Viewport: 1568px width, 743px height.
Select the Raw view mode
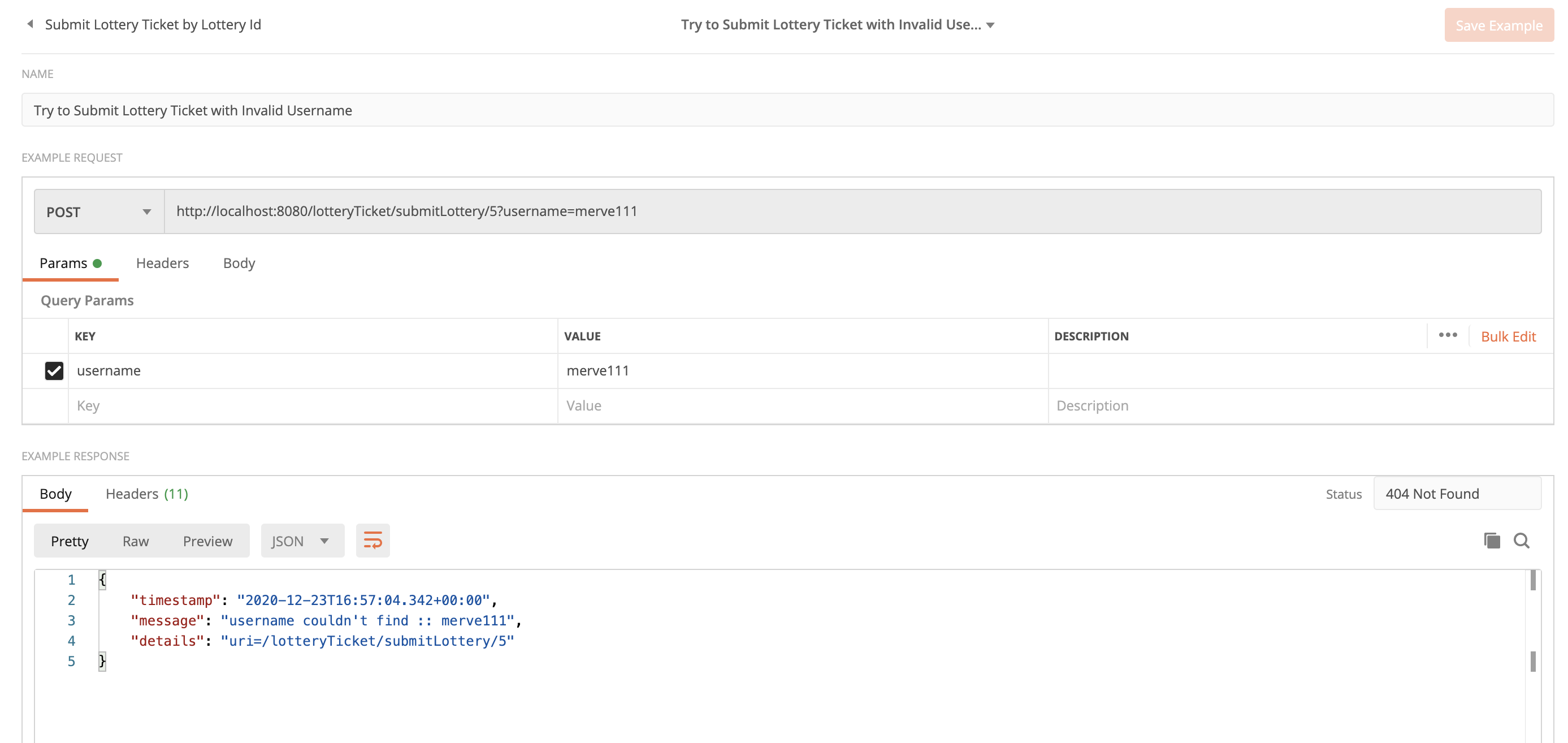[x=136, y=541]
